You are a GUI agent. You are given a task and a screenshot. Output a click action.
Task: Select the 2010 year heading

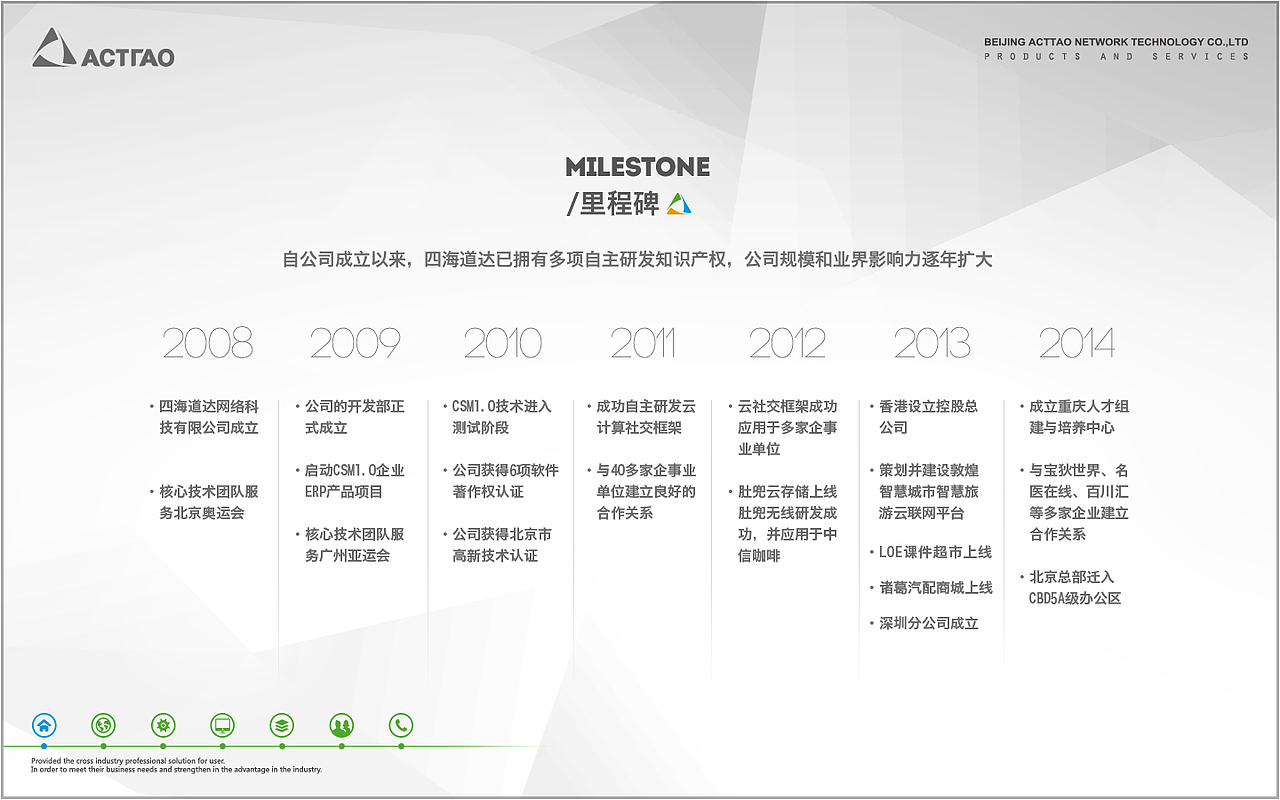502,344
